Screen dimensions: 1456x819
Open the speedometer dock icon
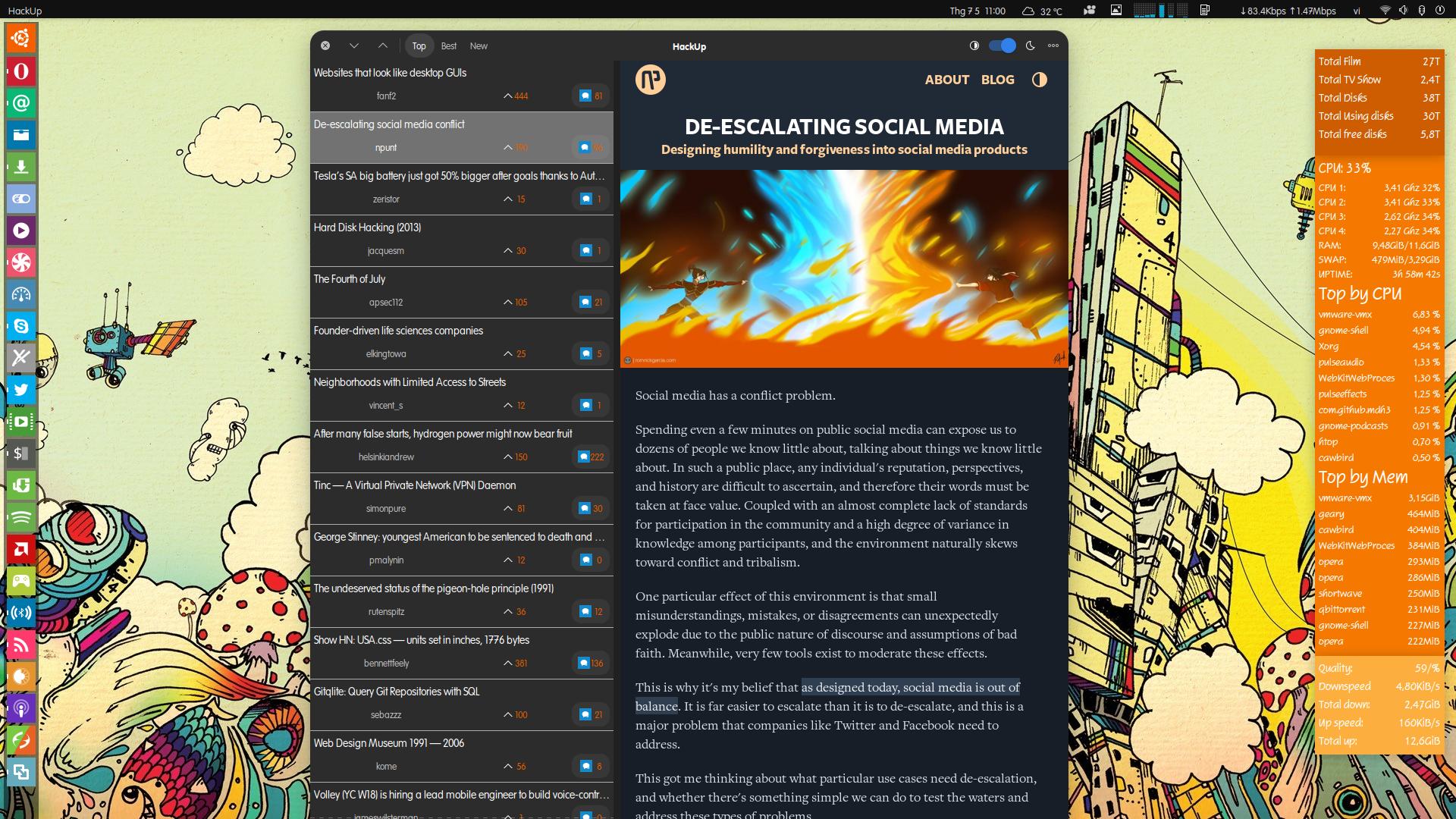(21, 294)
